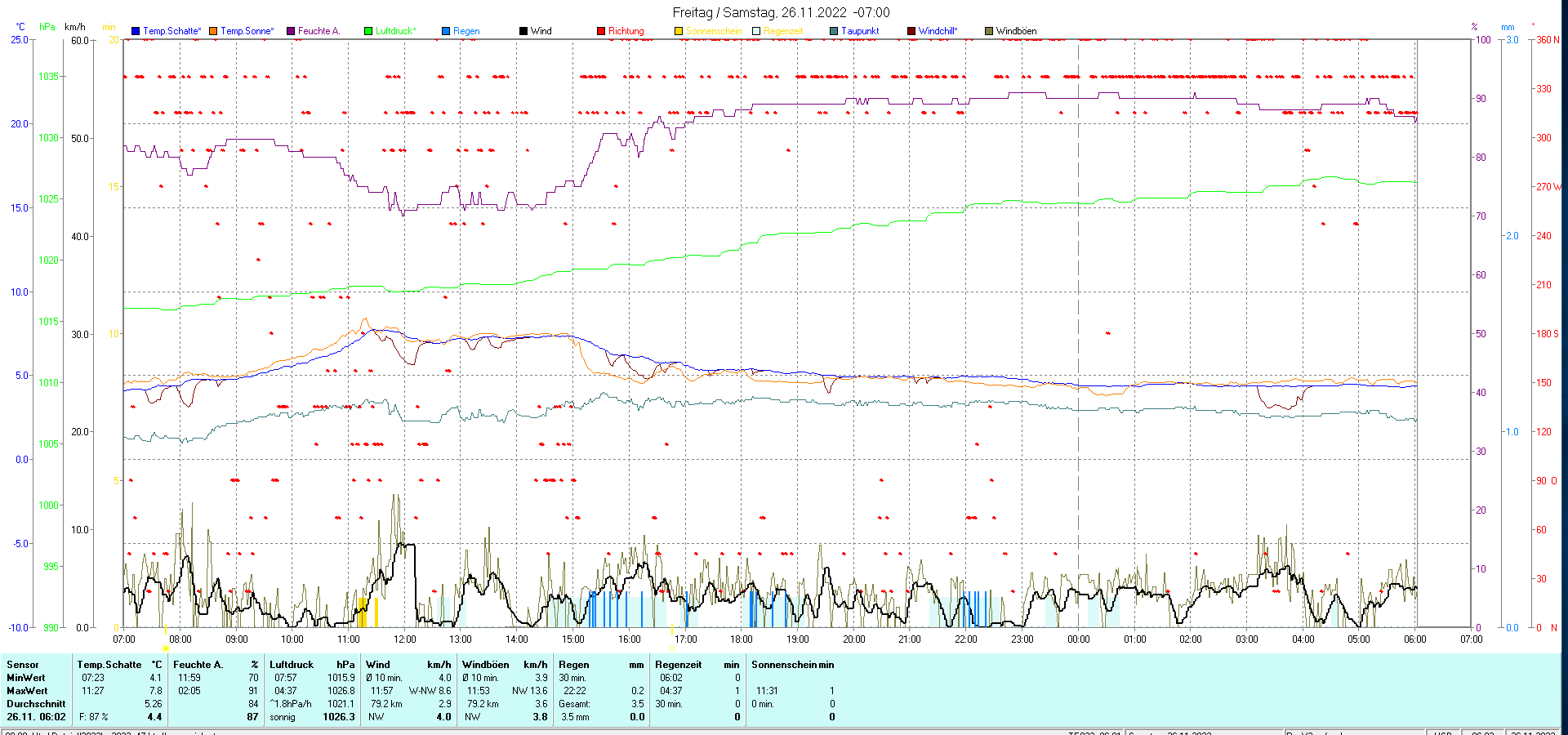The width and height of the screenshot is (1568, 735).
Task: Click the Regenzeit column header
Action: 679,665
